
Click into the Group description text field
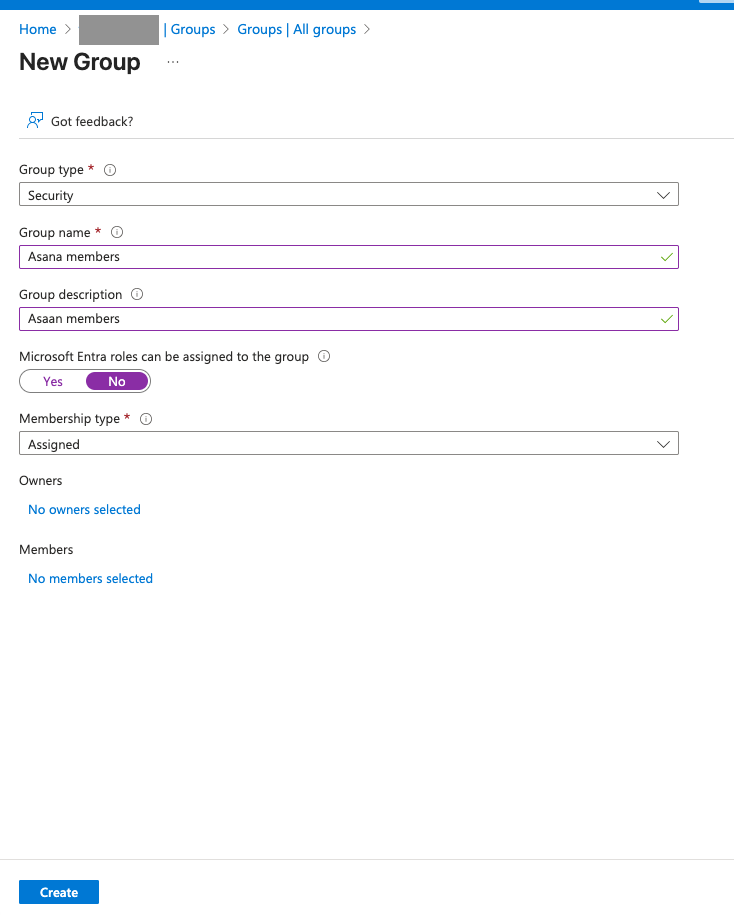[x=340, y=319]
